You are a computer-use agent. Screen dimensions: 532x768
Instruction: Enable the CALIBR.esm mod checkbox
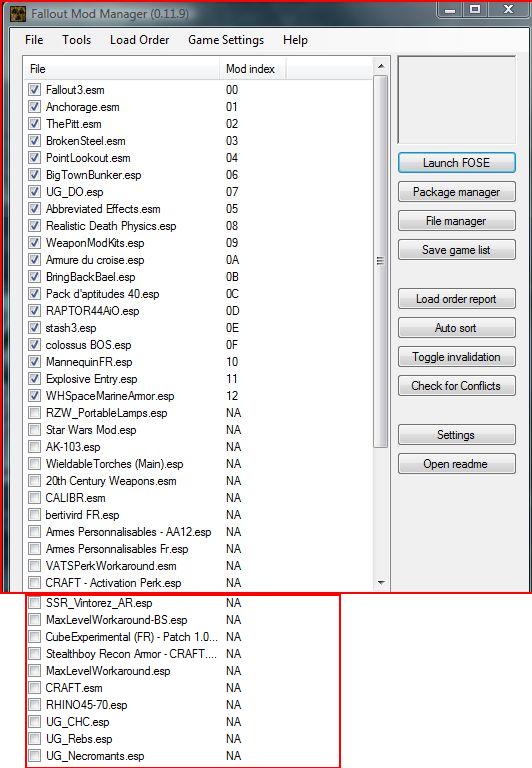[x=34, y=498]
